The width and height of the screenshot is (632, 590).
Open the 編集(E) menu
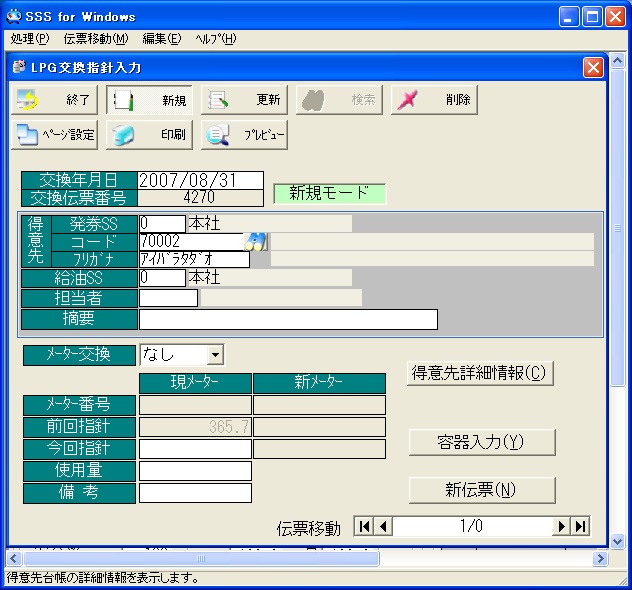(161, 39)
